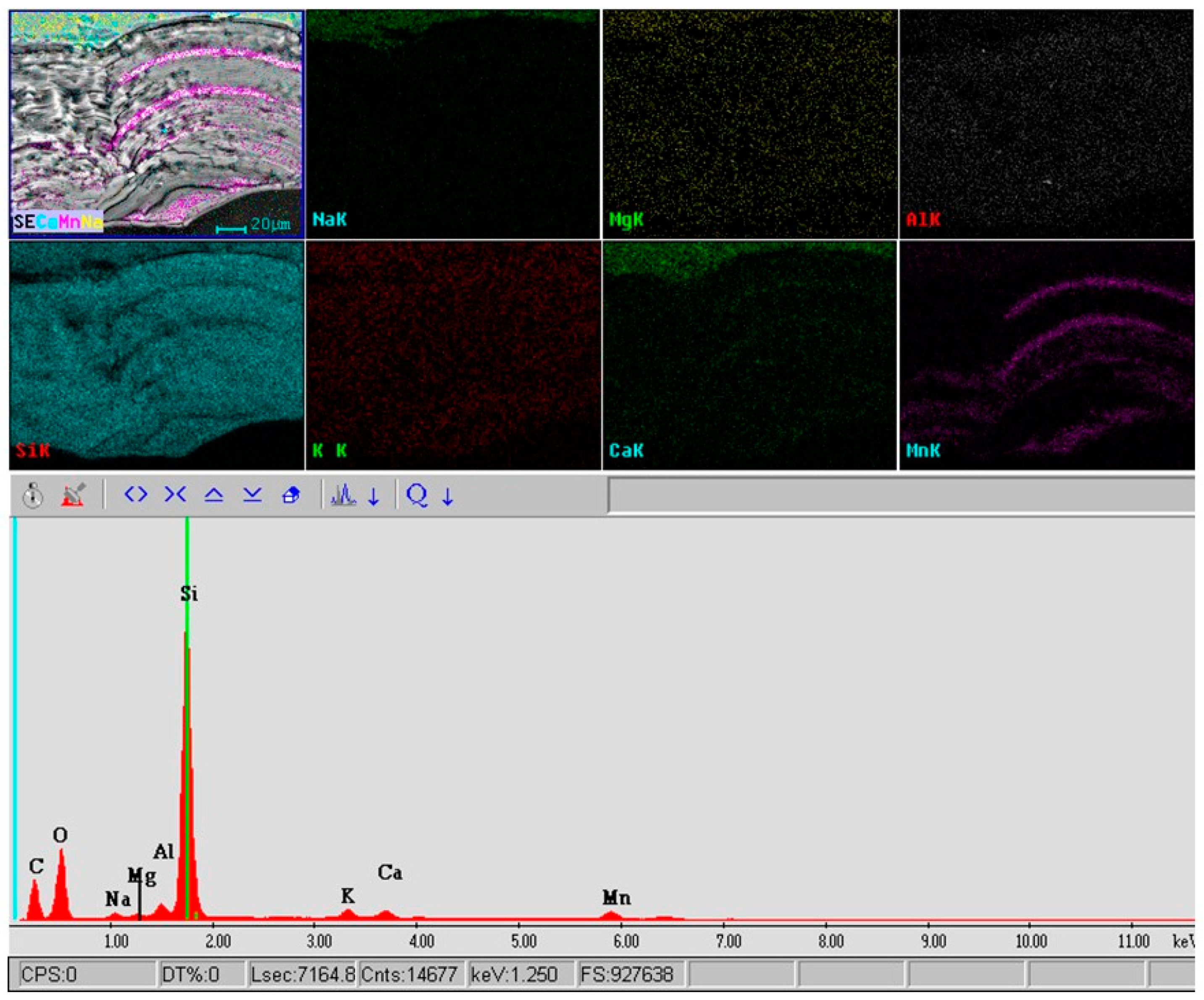Decrease vertical scale with down-arrow icon
This screenshot has height=1000, width=1204.
click(x=252, y=495)
